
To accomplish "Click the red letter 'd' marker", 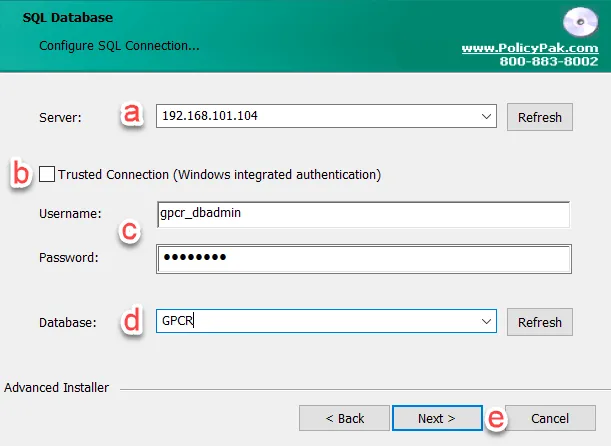I will pos(131,323).
